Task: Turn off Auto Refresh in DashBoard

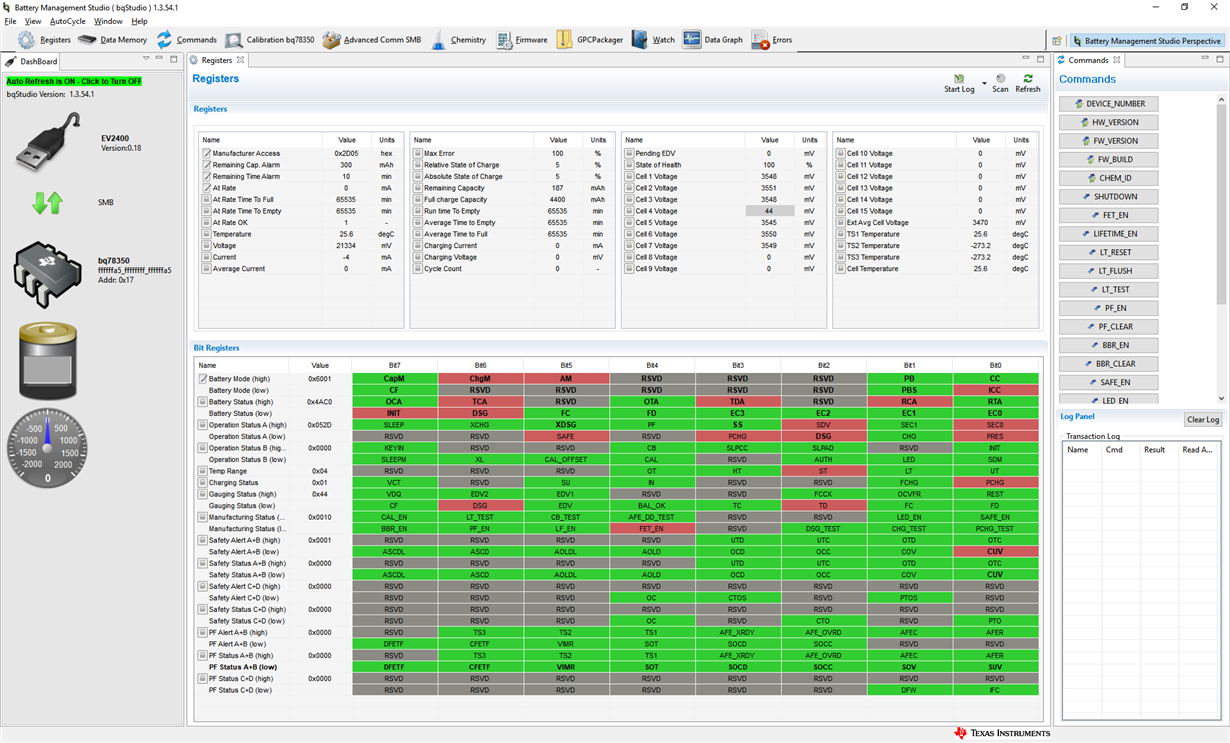Action: coord(74,81)
